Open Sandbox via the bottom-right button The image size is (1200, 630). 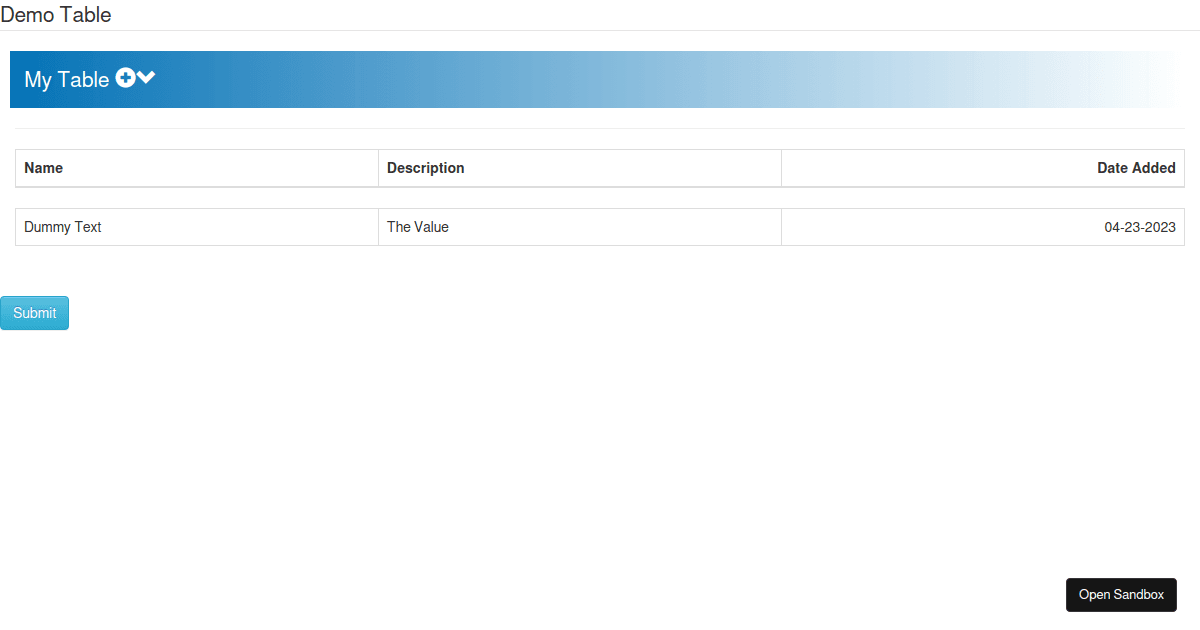coord(1121,594)
